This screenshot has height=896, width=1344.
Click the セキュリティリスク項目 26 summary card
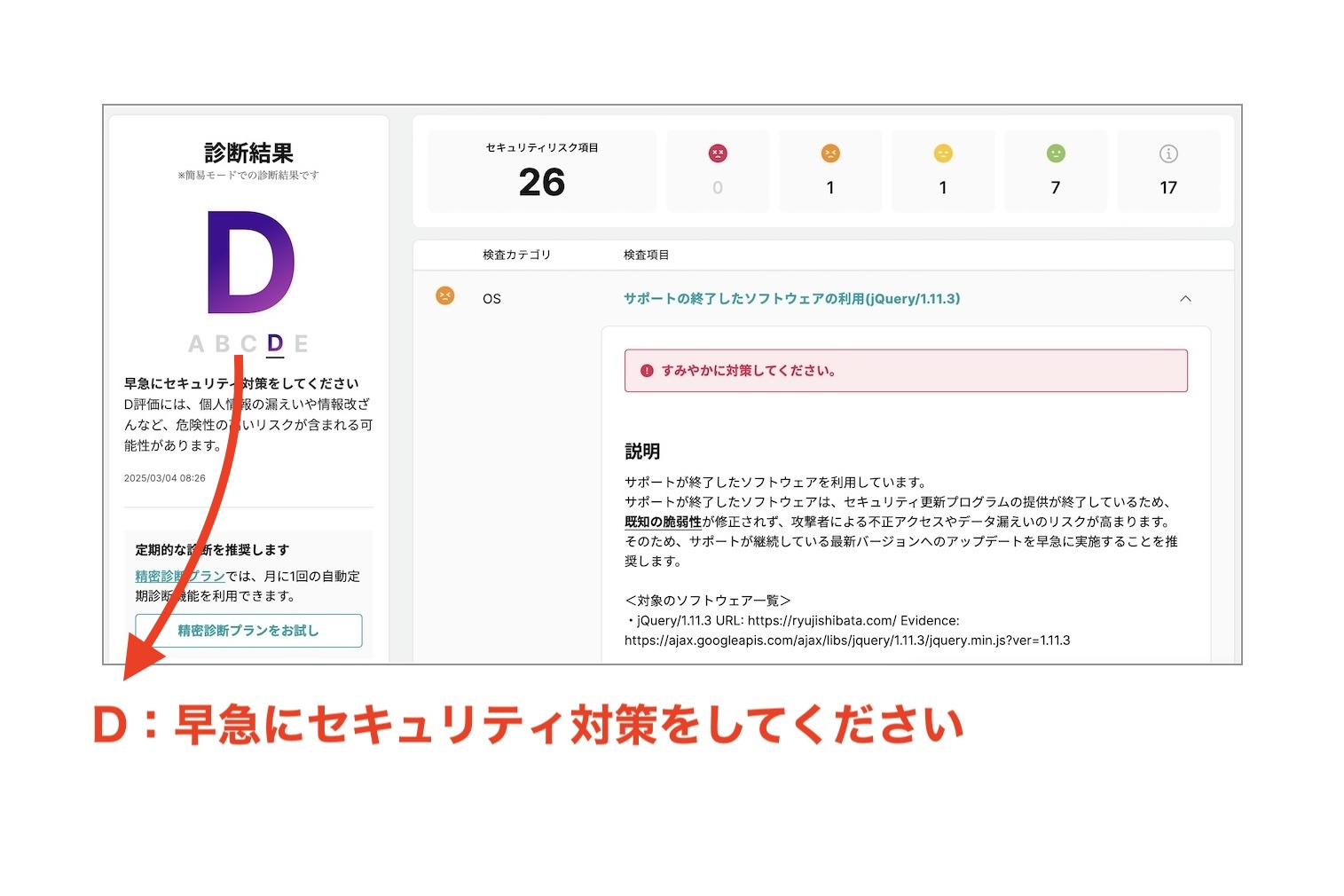pyautogui.click(x=542, y=171)
